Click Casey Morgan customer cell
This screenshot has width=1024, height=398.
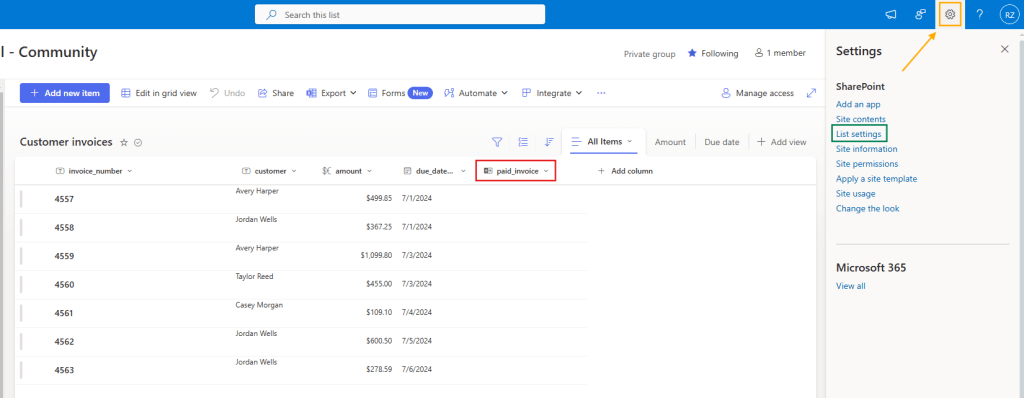(x=259, y=305)
